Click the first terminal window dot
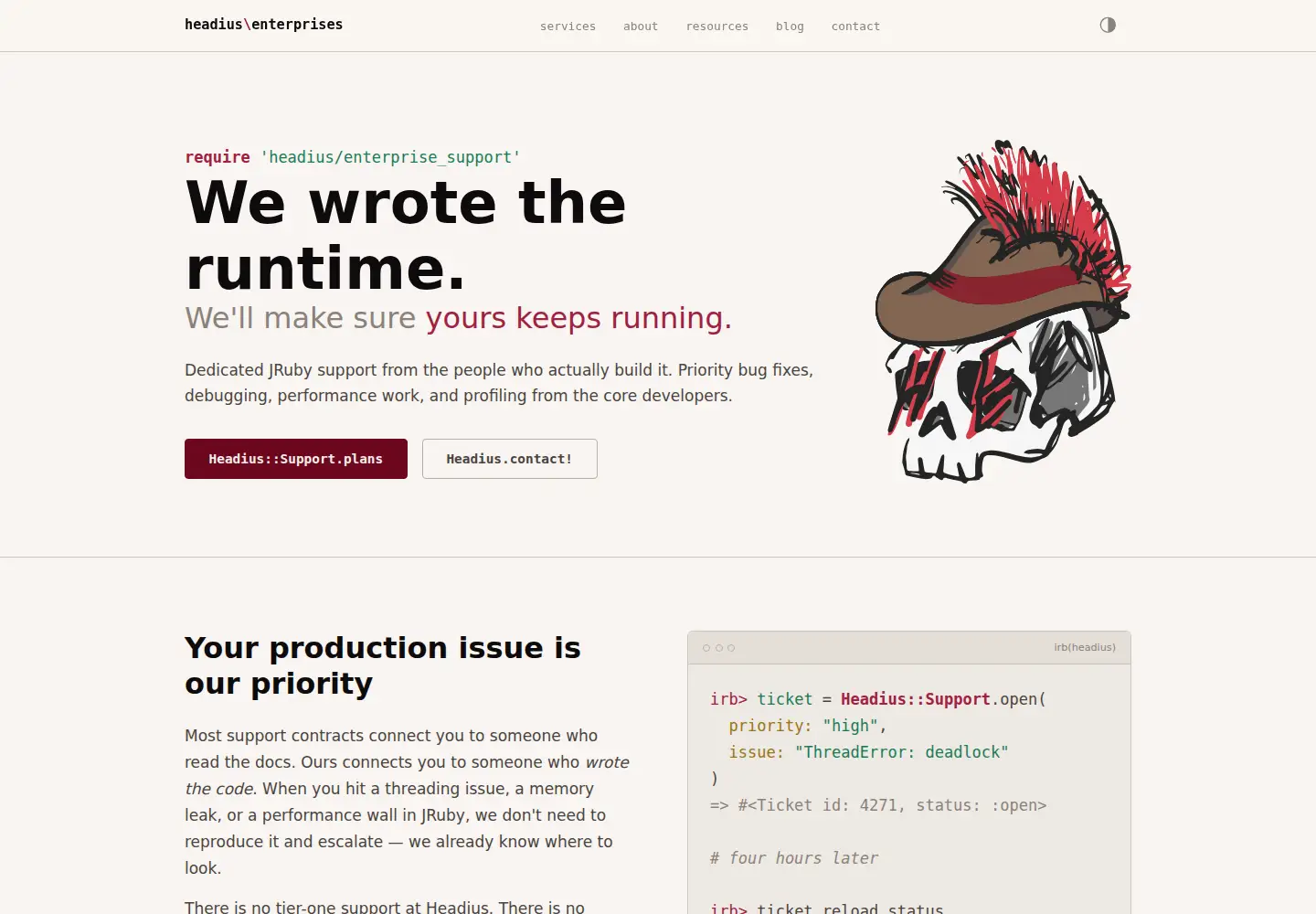This screenshot has height=914, width=1316. tap(706, 648)
